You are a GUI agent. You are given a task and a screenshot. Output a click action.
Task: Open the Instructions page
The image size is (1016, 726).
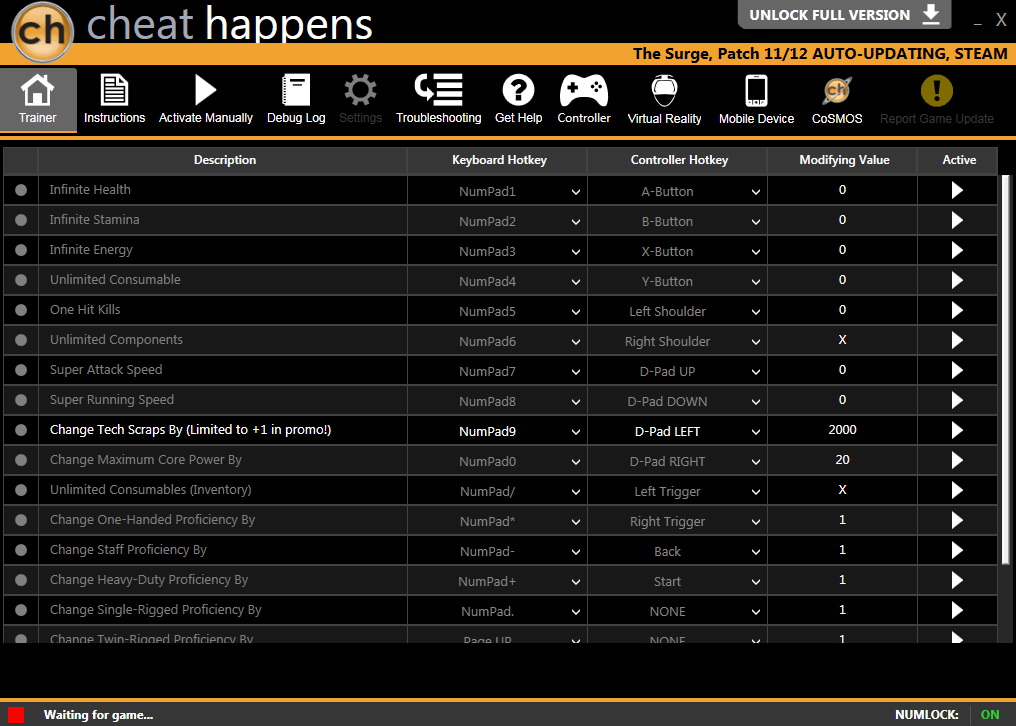114,100
